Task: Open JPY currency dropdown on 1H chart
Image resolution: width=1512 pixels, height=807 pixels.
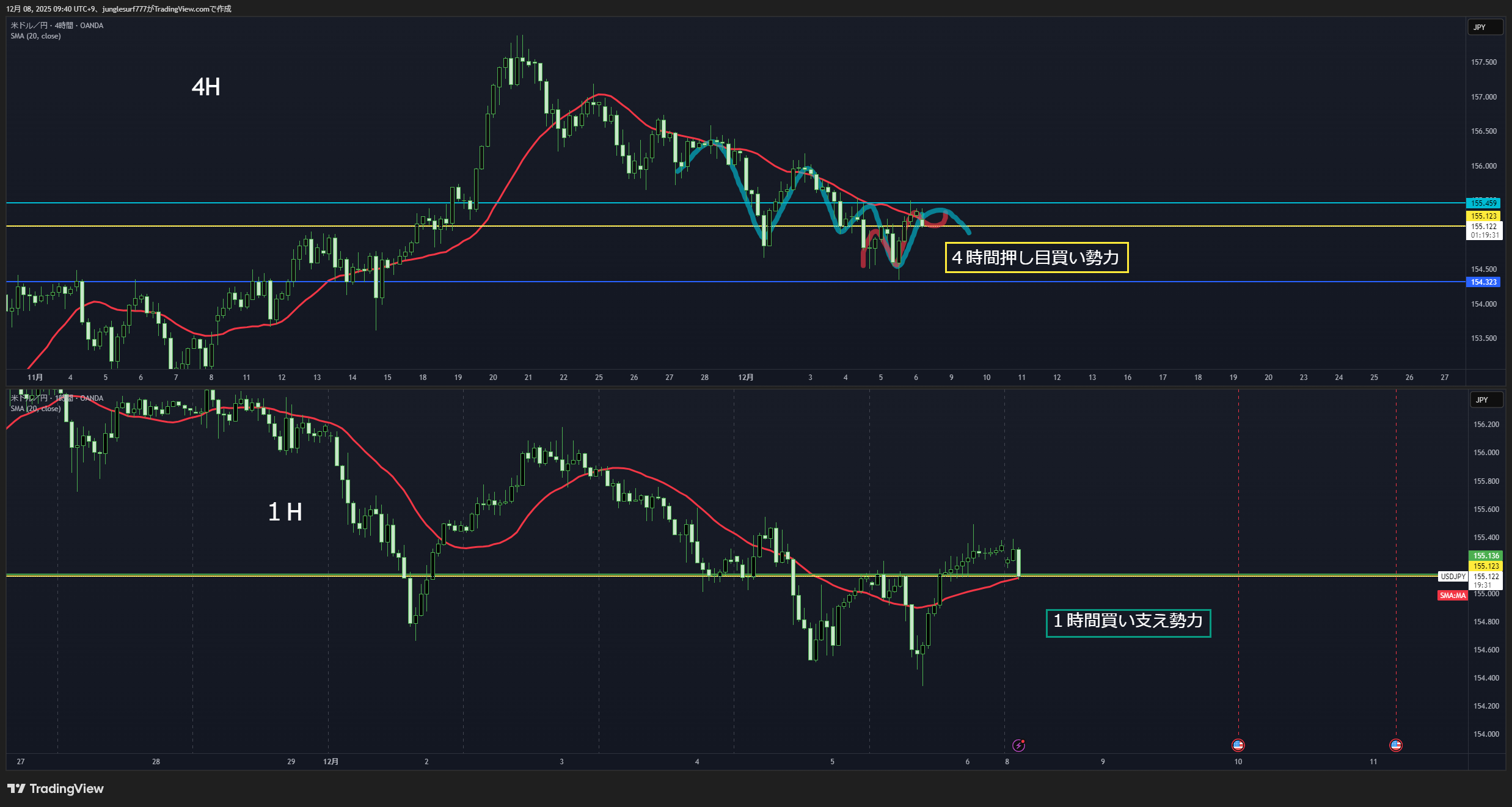Action: pyautogui.click(x=1486, y=400)
